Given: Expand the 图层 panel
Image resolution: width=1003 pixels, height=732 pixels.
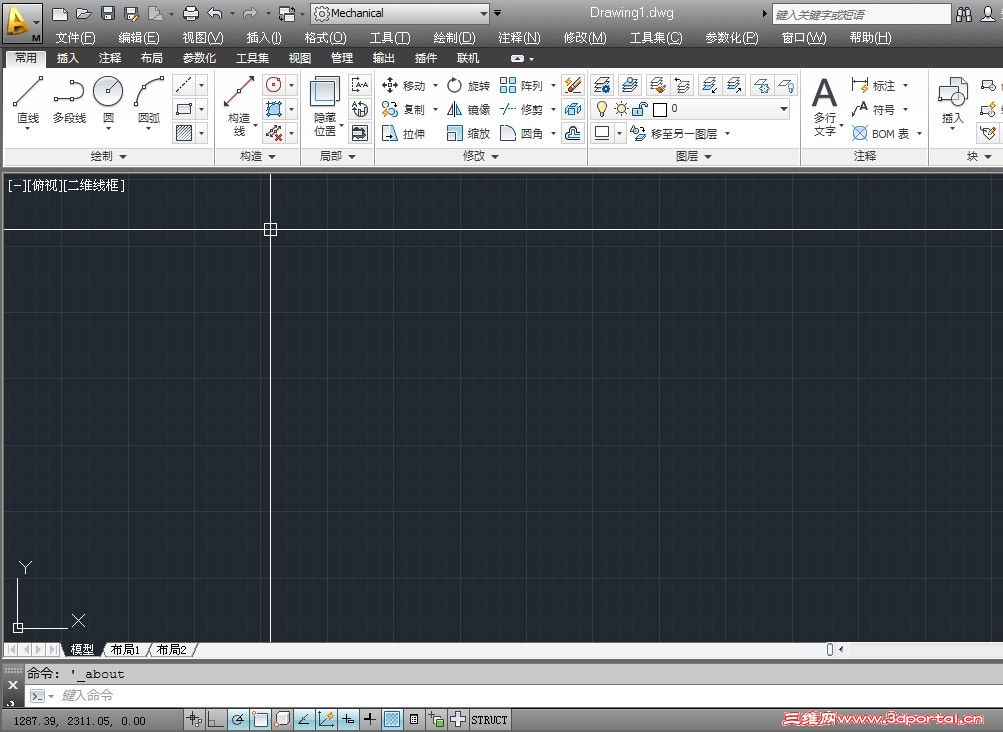Looking at the screenshot, I should point(693,156).
